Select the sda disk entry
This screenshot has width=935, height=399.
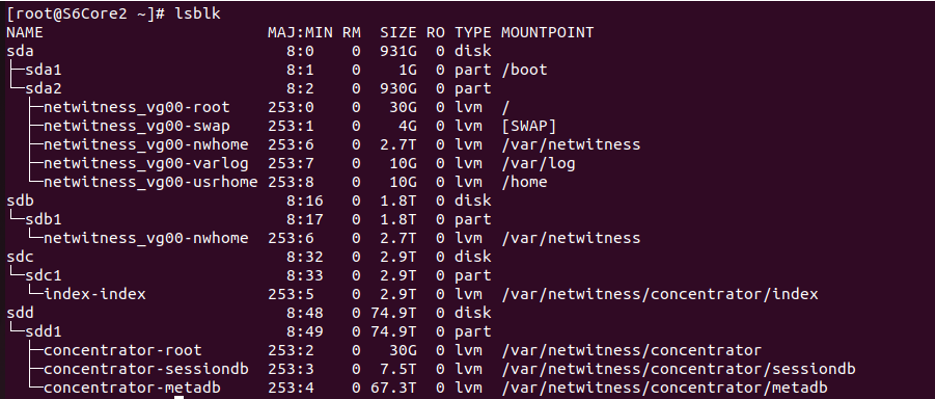(x=20, y=51)
